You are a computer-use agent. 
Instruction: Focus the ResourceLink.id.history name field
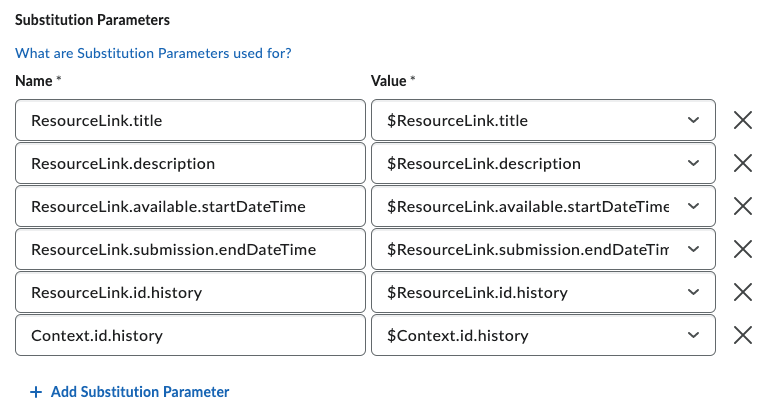tap(190, 292)
